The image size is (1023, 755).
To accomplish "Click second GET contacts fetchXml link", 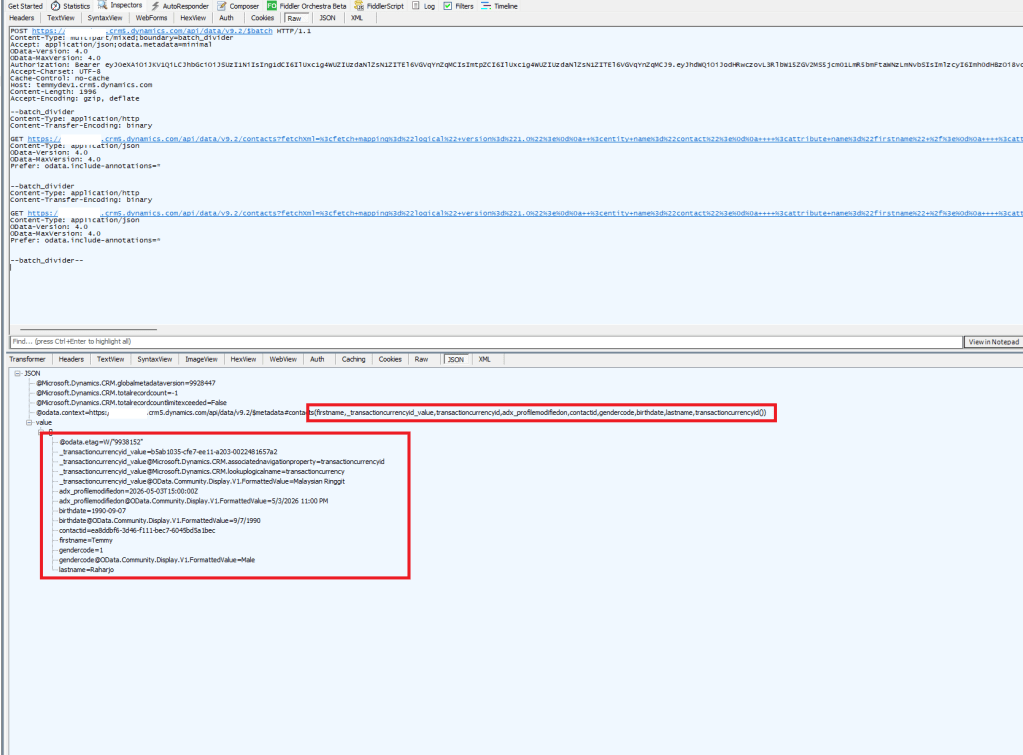I will click(525, 213).
